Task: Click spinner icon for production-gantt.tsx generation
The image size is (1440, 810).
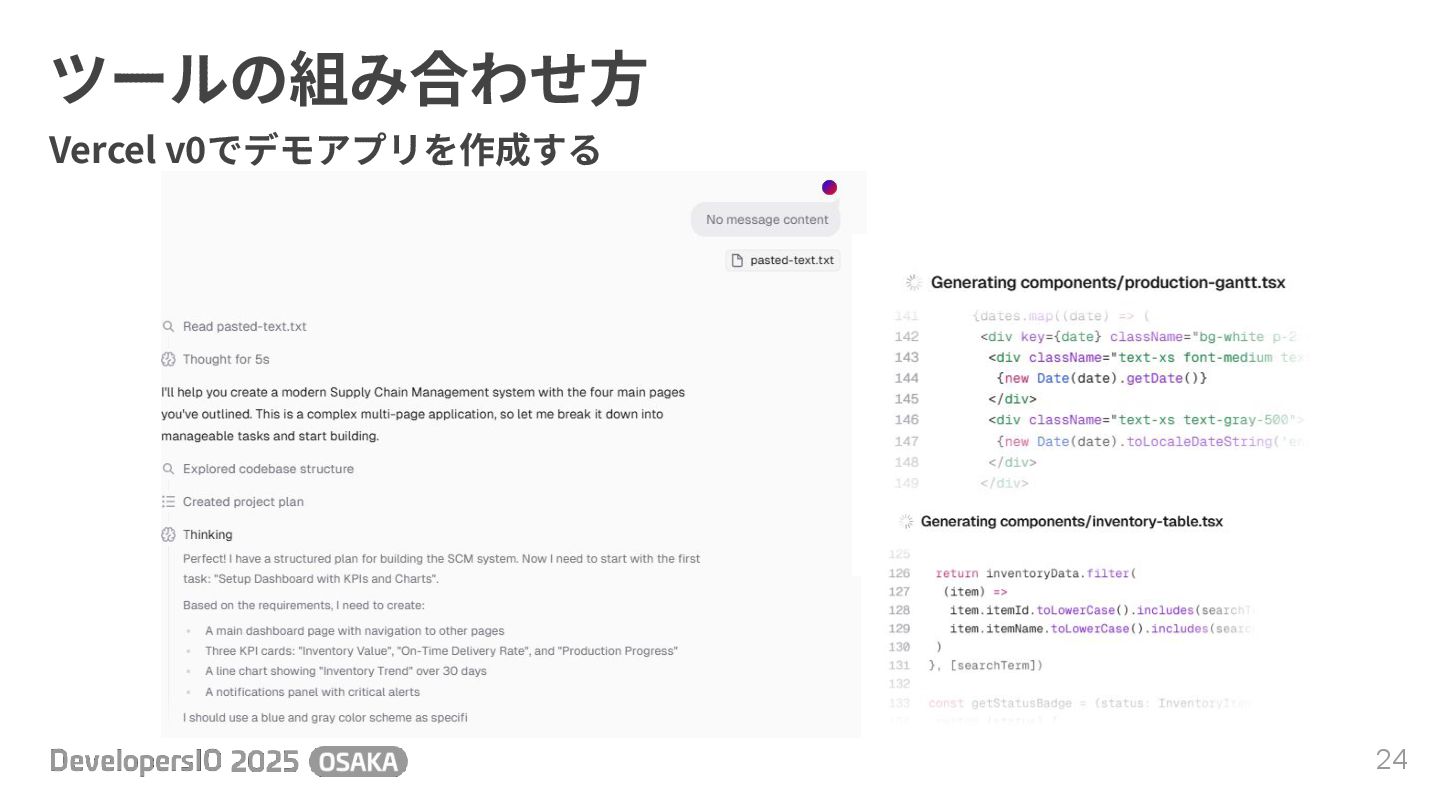Action: (913, 283)
